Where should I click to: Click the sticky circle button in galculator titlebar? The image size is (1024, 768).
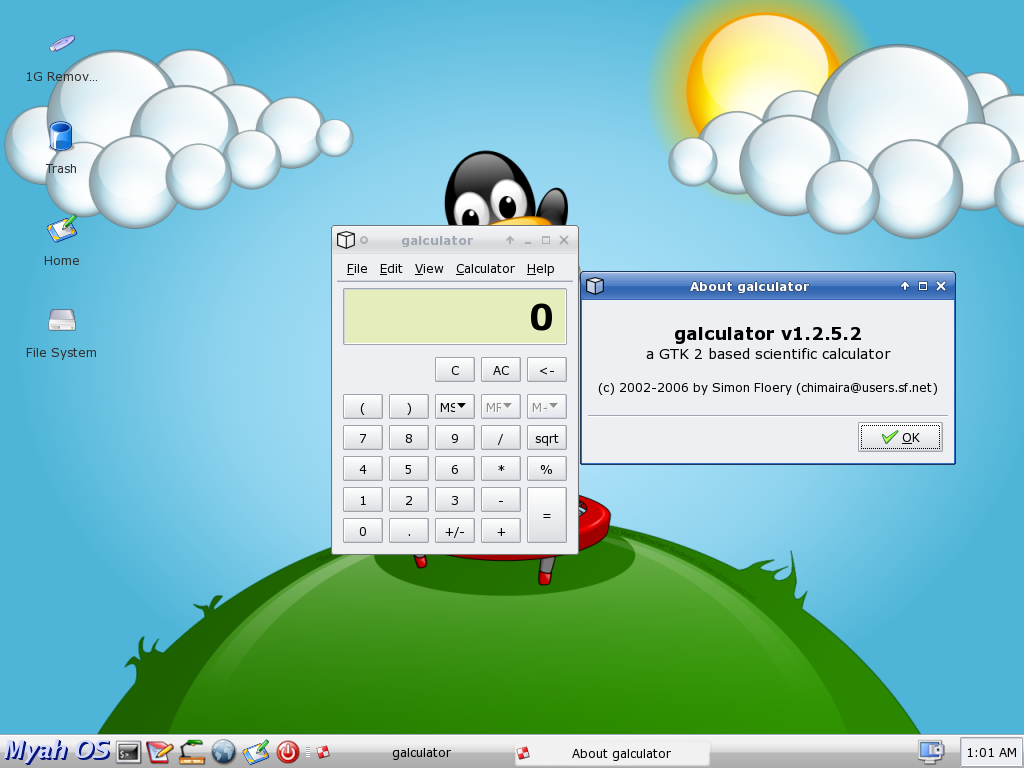(364, 240)
